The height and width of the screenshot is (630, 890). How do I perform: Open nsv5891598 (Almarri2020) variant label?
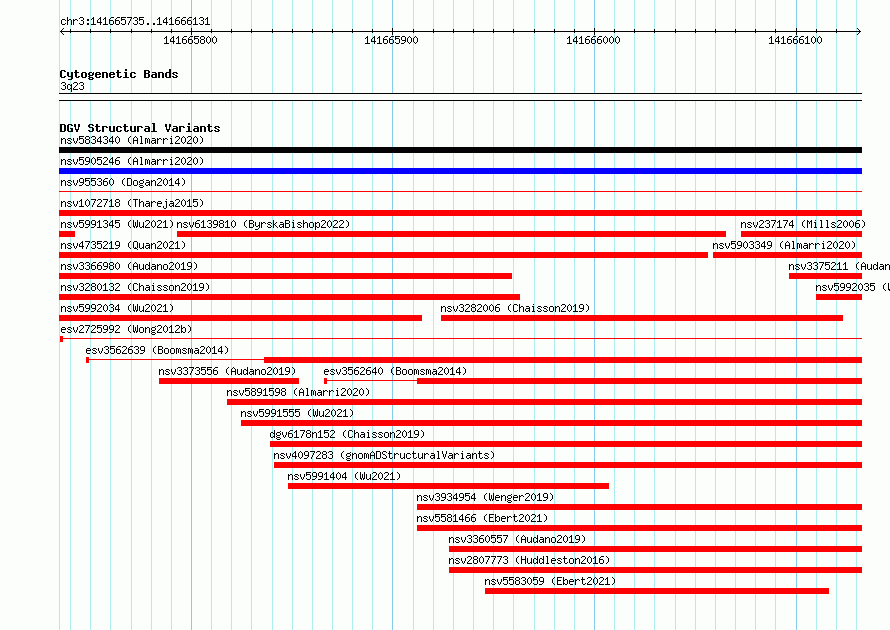click(298, 392)
